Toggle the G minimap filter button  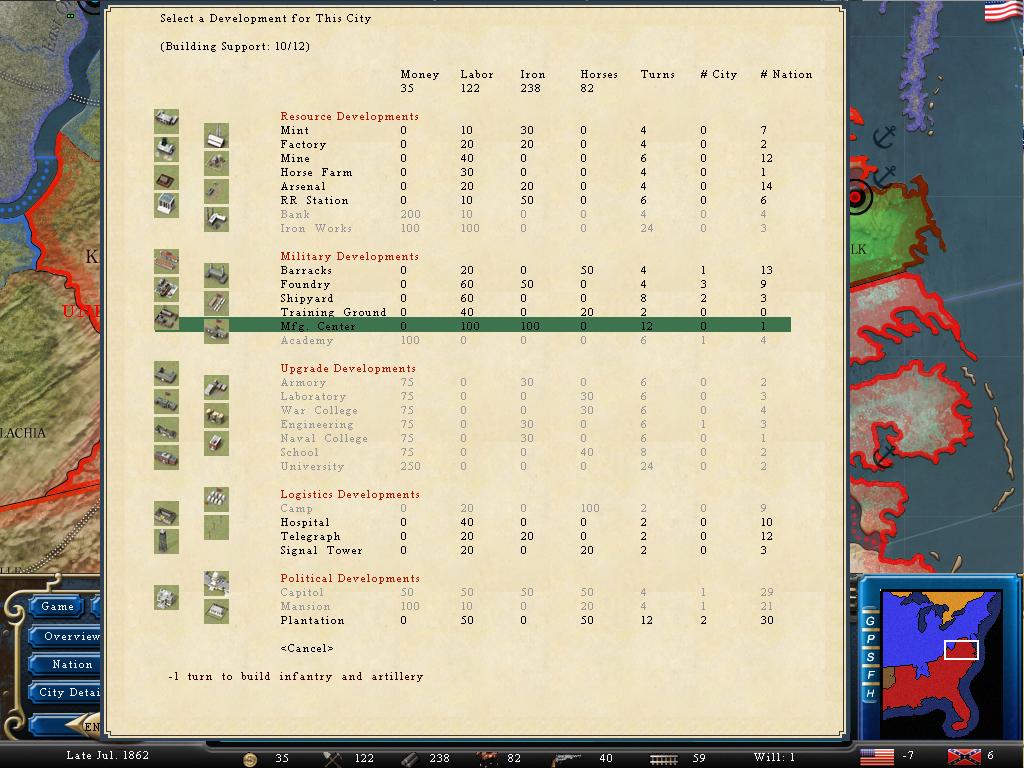[870, 620]
